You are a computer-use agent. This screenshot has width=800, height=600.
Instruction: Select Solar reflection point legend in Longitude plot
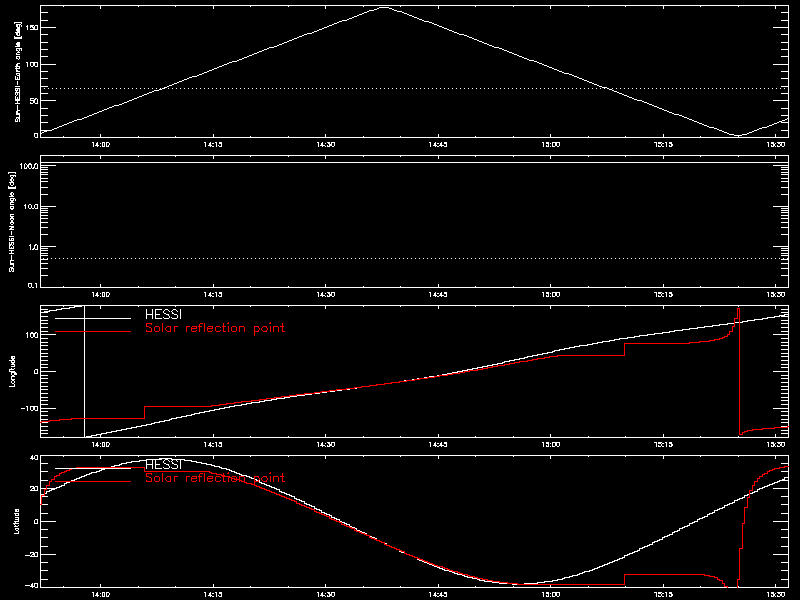[x=215, y=328]
